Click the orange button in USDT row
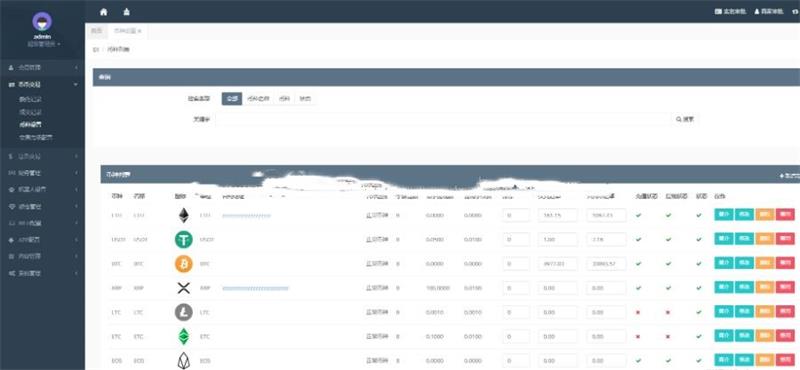This screenshot has height=370, width=800. pyautogui.click(x=765, y=239)
